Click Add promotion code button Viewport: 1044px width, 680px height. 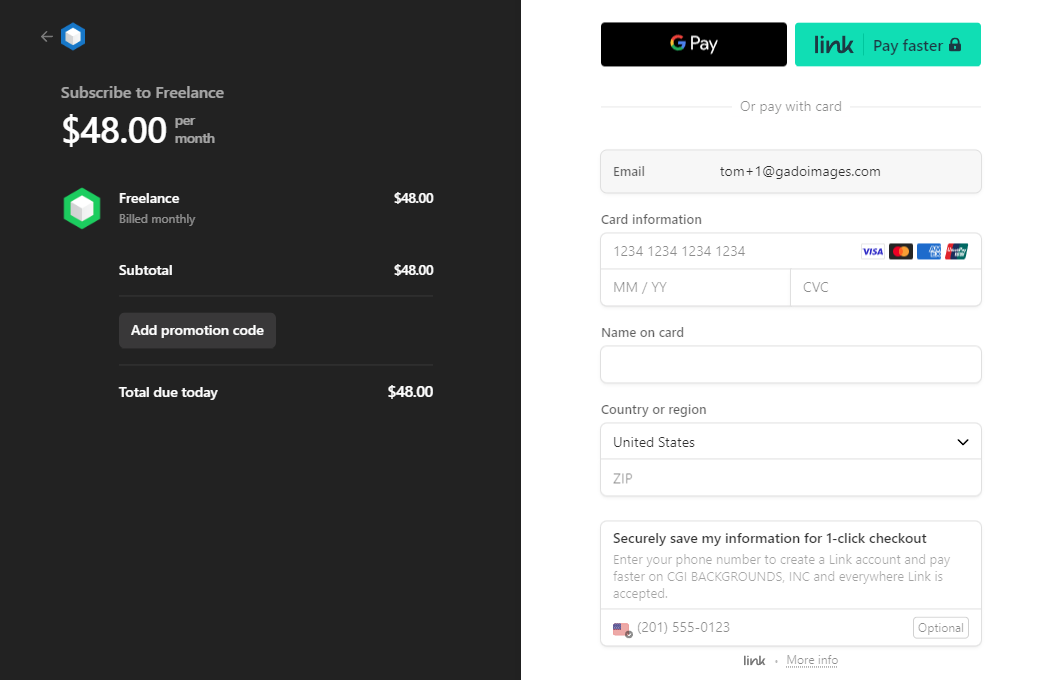click(x=197, y=330)
